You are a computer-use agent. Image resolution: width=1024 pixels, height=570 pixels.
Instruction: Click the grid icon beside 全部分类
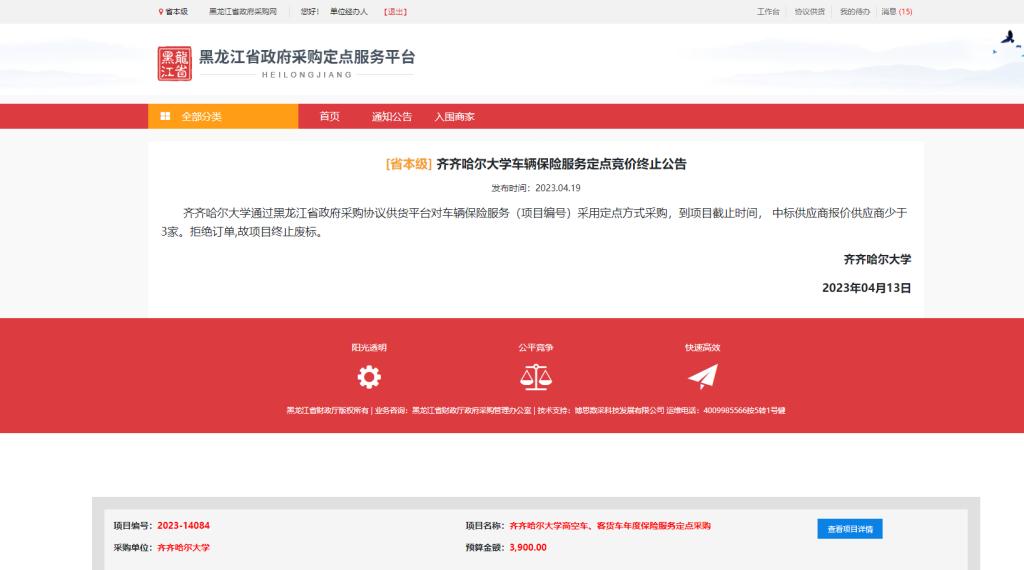165,116
